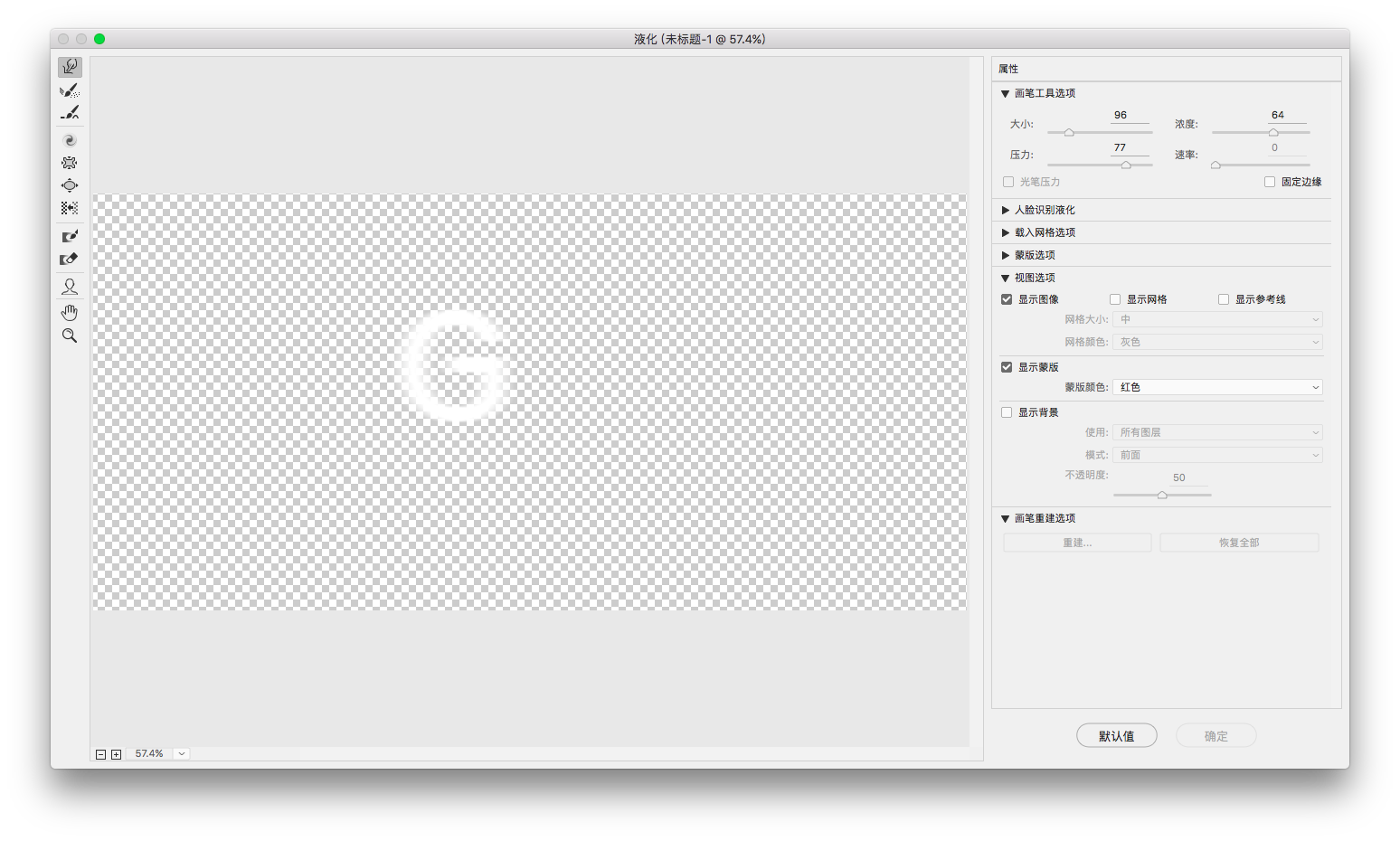Viewport: 1400px width, 841px height.
Task: Click the zoom in plus icon
Action: click(x=117, y=754)
